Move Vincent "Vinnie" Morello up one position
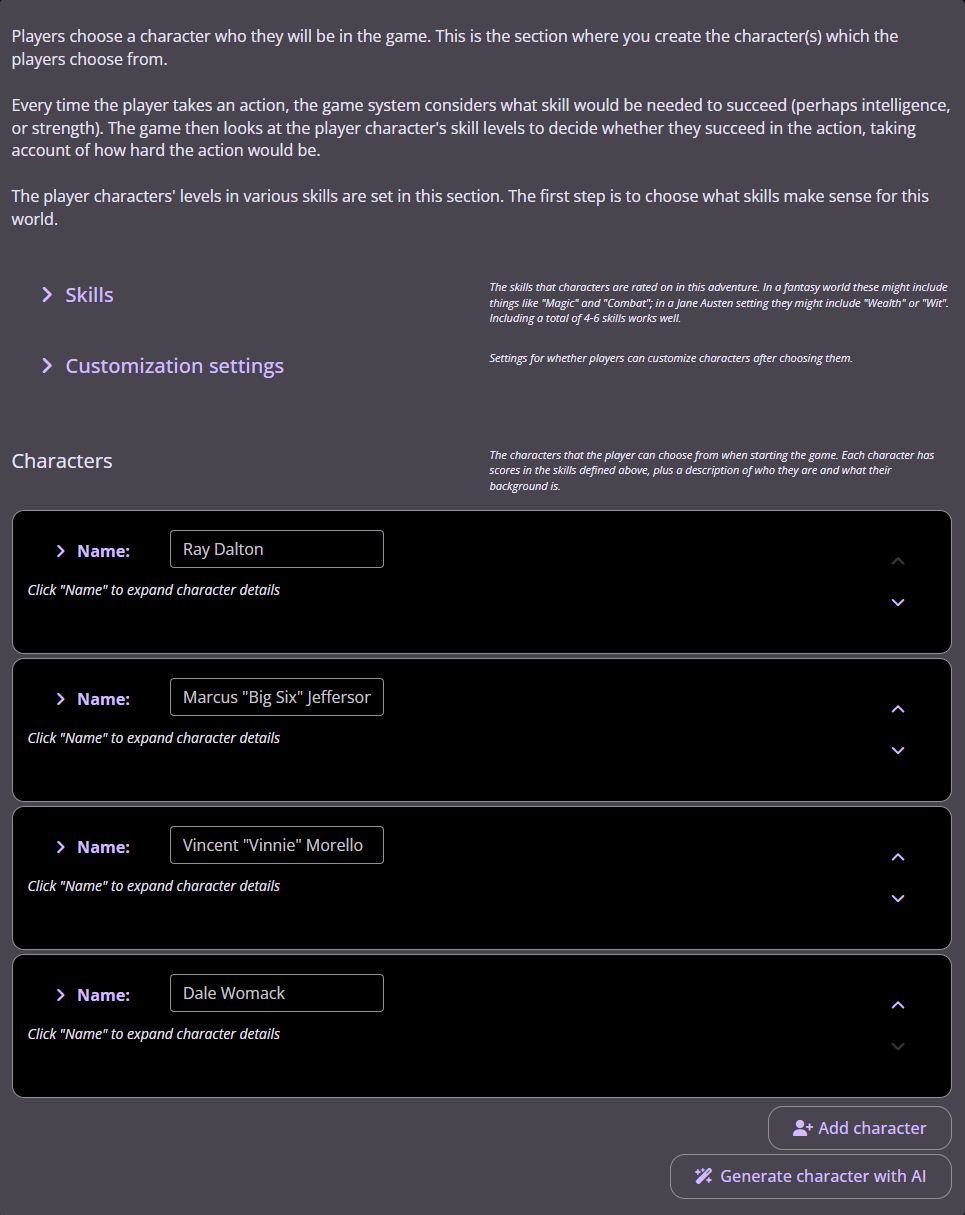Image resolution: width=965 pixels, height=1215 pixels. pyautogui.click(x=897, y=857)
